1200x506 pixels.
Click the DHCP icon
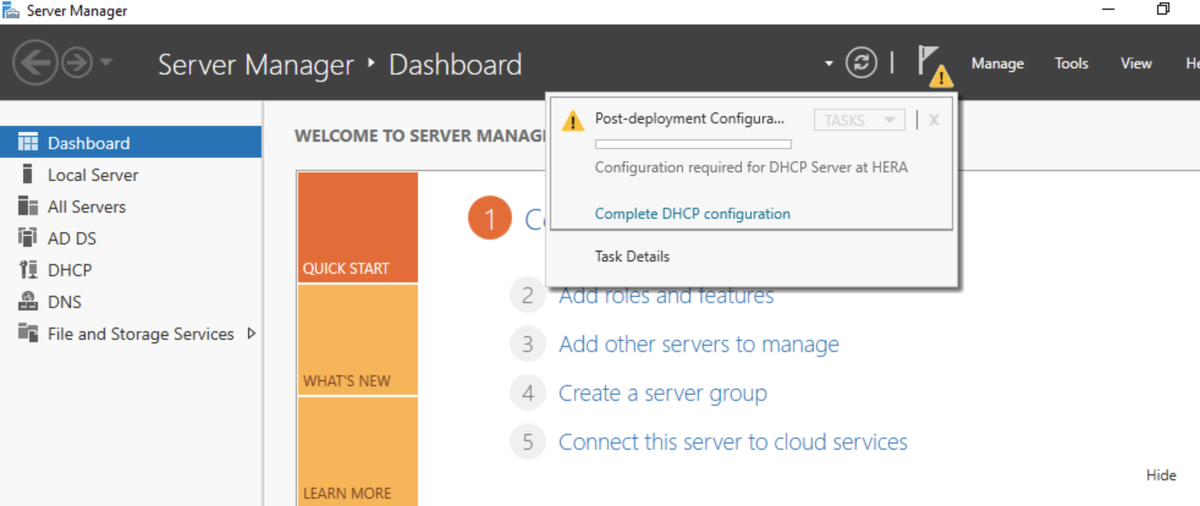point(28,270)
